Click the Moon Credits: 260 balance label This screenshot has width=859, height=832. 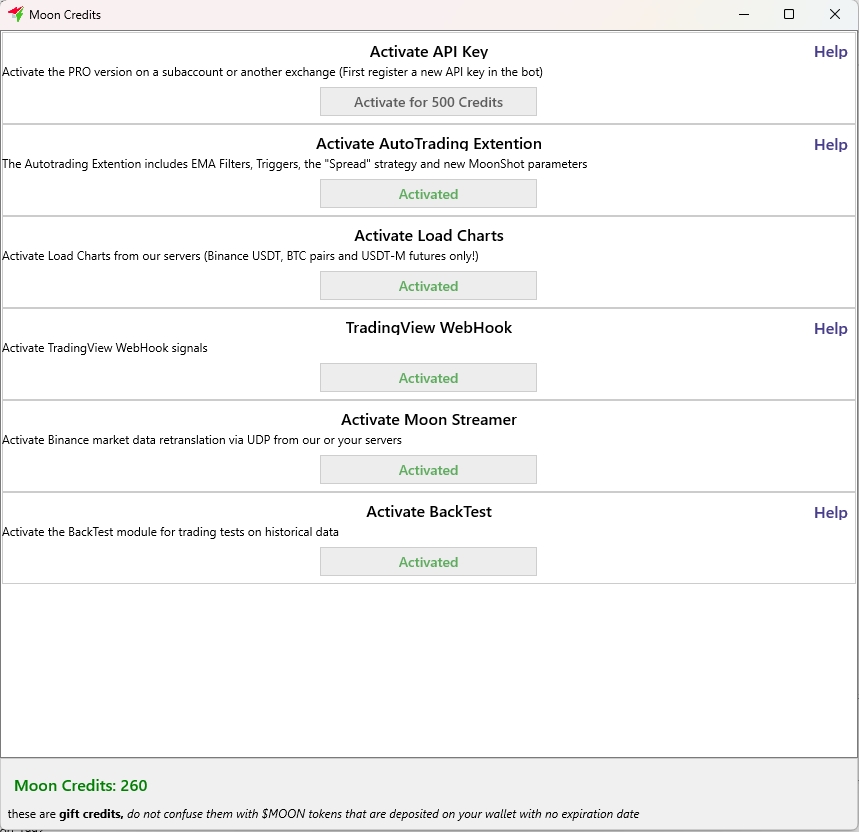(81, 786)
